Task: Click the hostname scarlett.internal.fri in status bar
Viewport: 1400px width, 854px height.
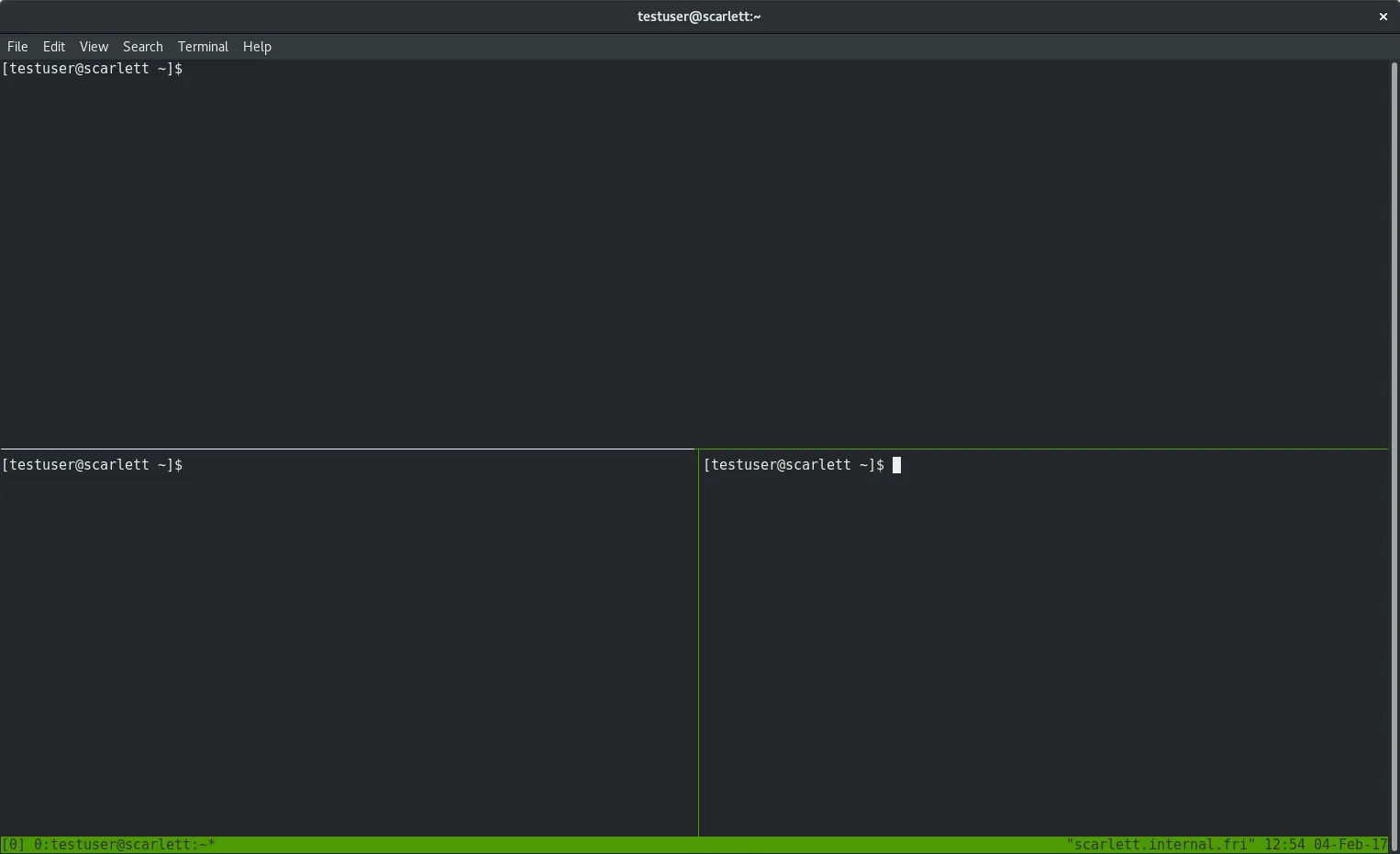Action: (1161, 844)
